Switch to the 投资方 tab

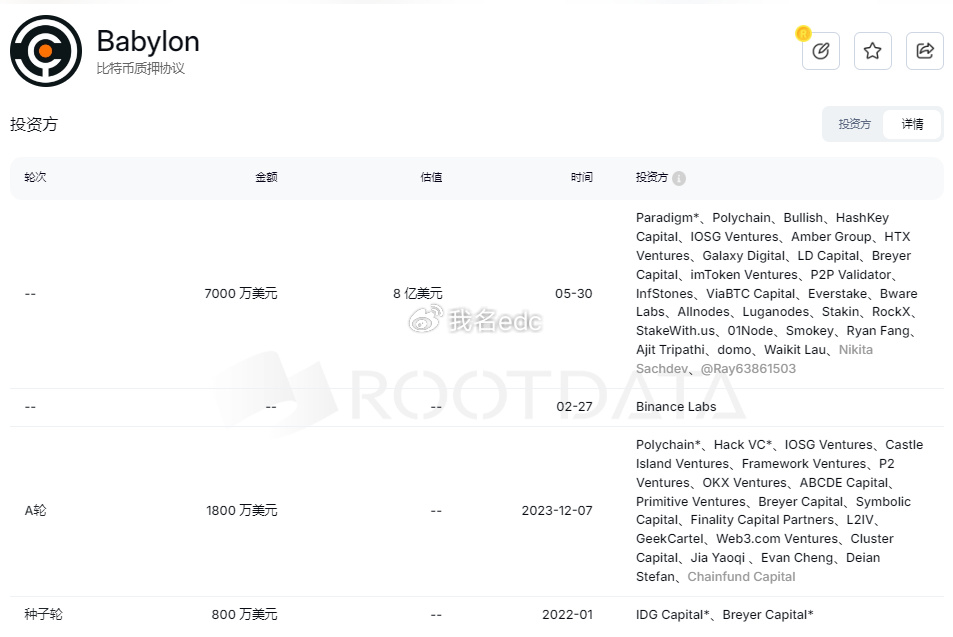click(x=854, y=124)
